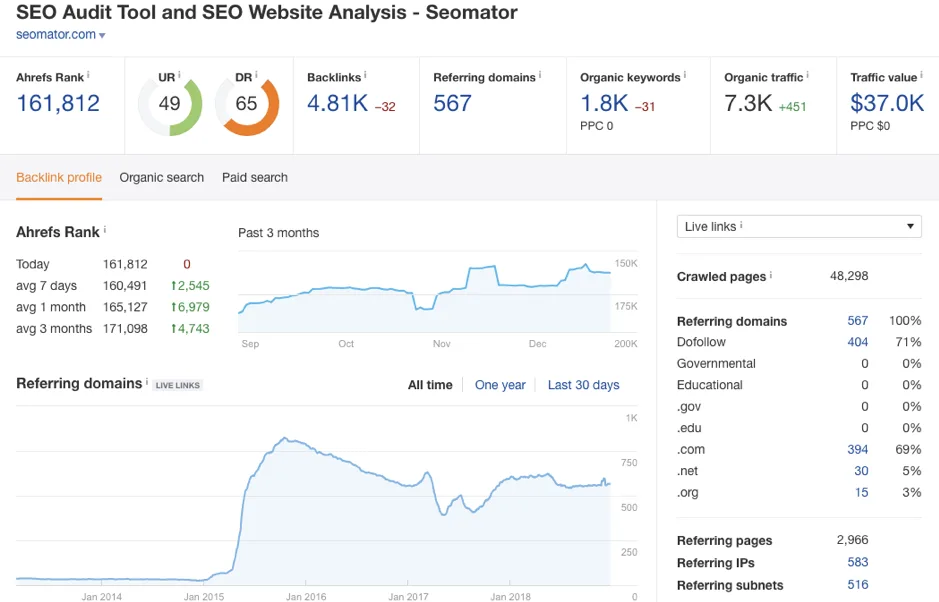Viewport: 939px width, 602px height.
Task: Open the Paid search tab
Action: (x=255, y=177)
